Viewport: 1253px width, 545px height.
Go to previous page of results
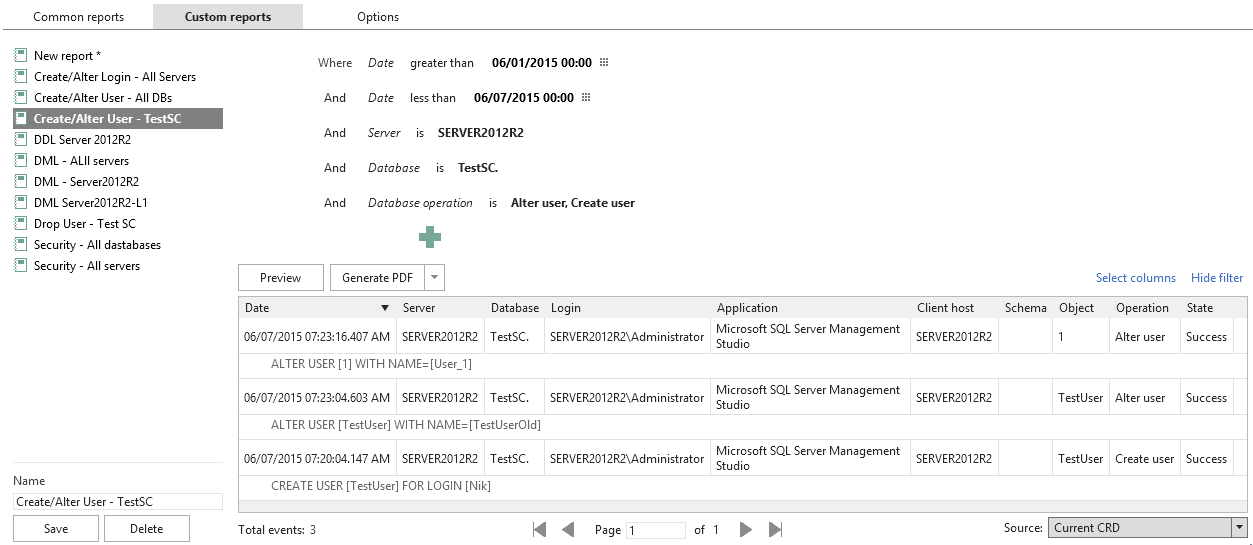tap(568, 530)
